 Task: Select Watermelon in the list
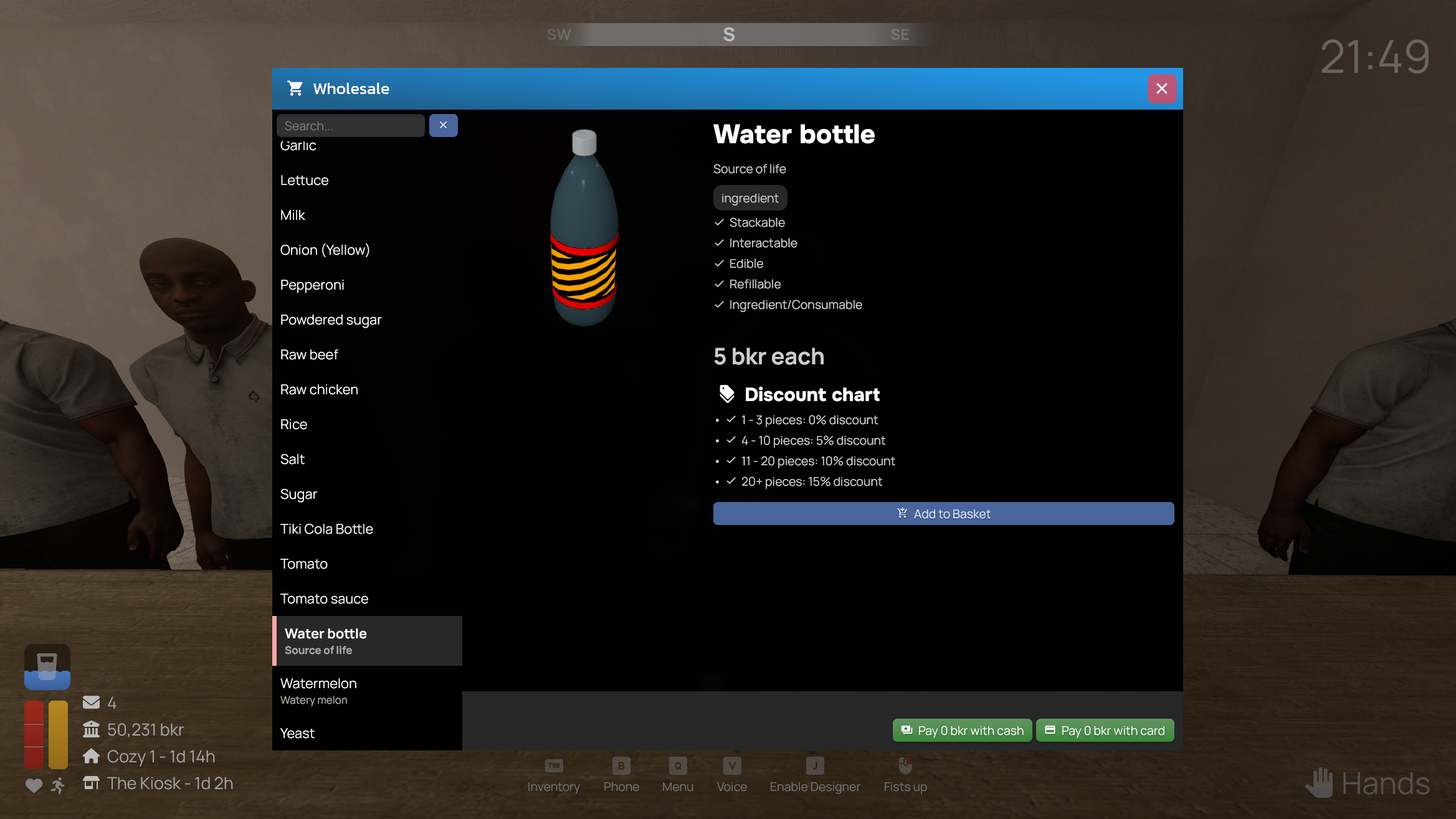(367, 691)
